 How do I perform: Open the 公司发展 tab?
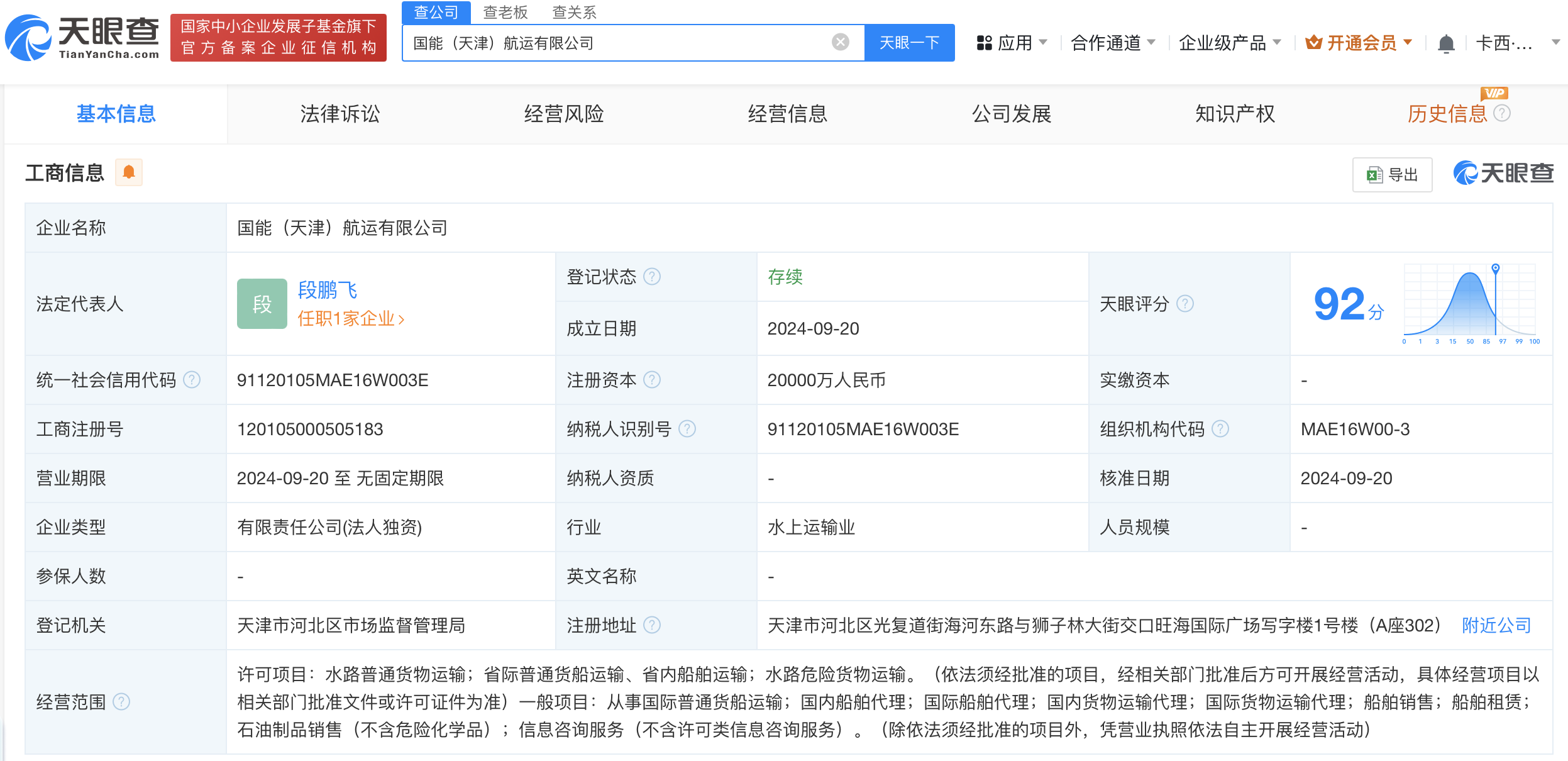pos(1012,114)
